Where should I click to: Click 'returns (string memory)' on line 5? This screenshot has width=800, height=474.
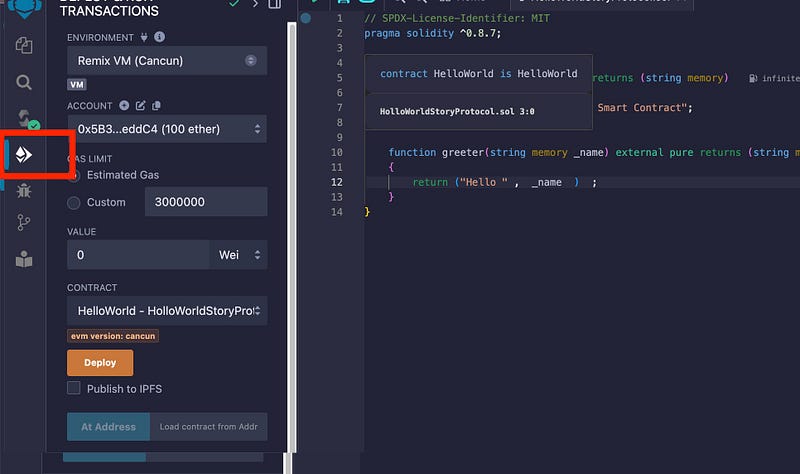(660, 78)
